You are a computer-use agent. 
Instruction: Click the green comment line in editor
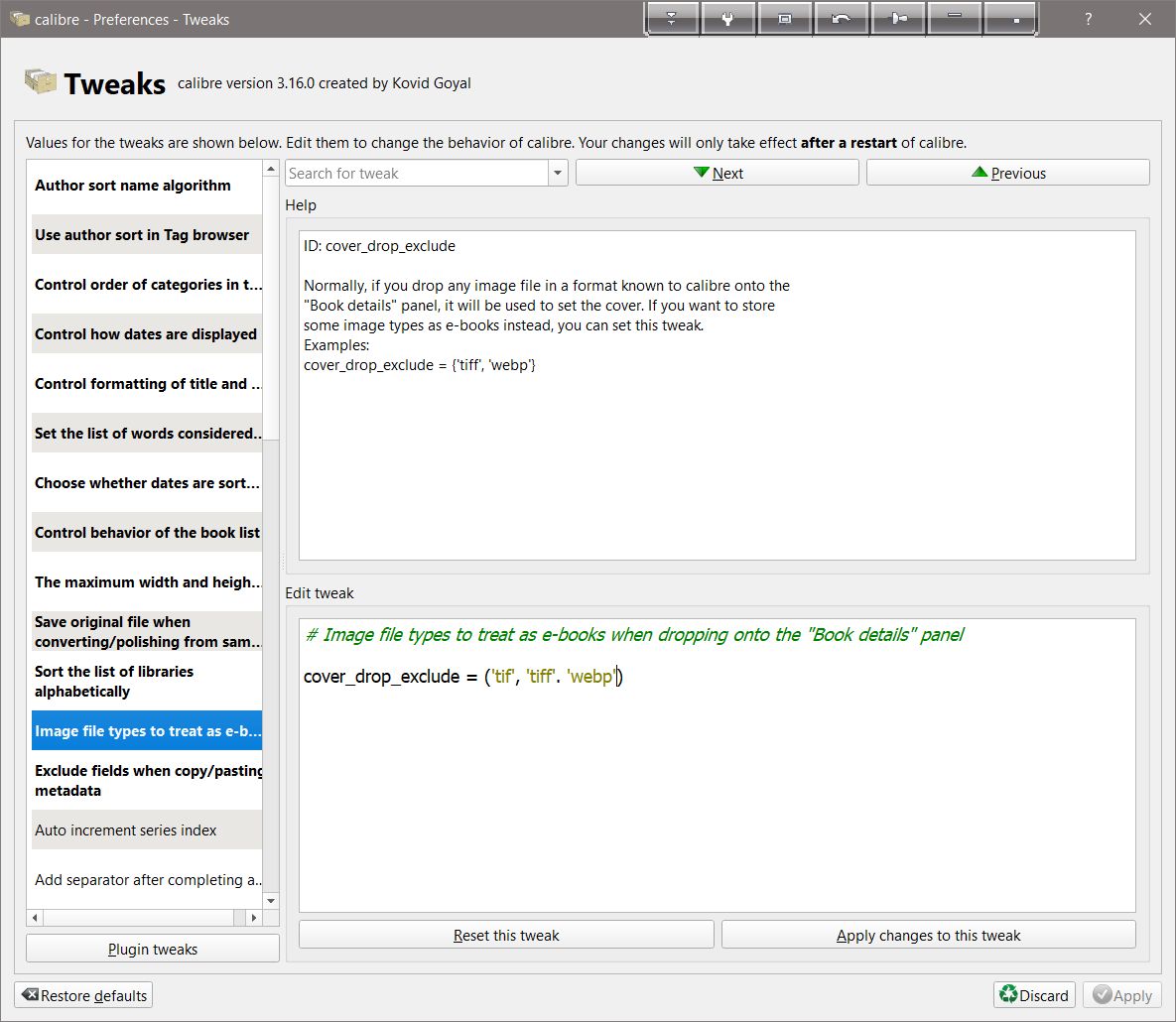[634, 634]
